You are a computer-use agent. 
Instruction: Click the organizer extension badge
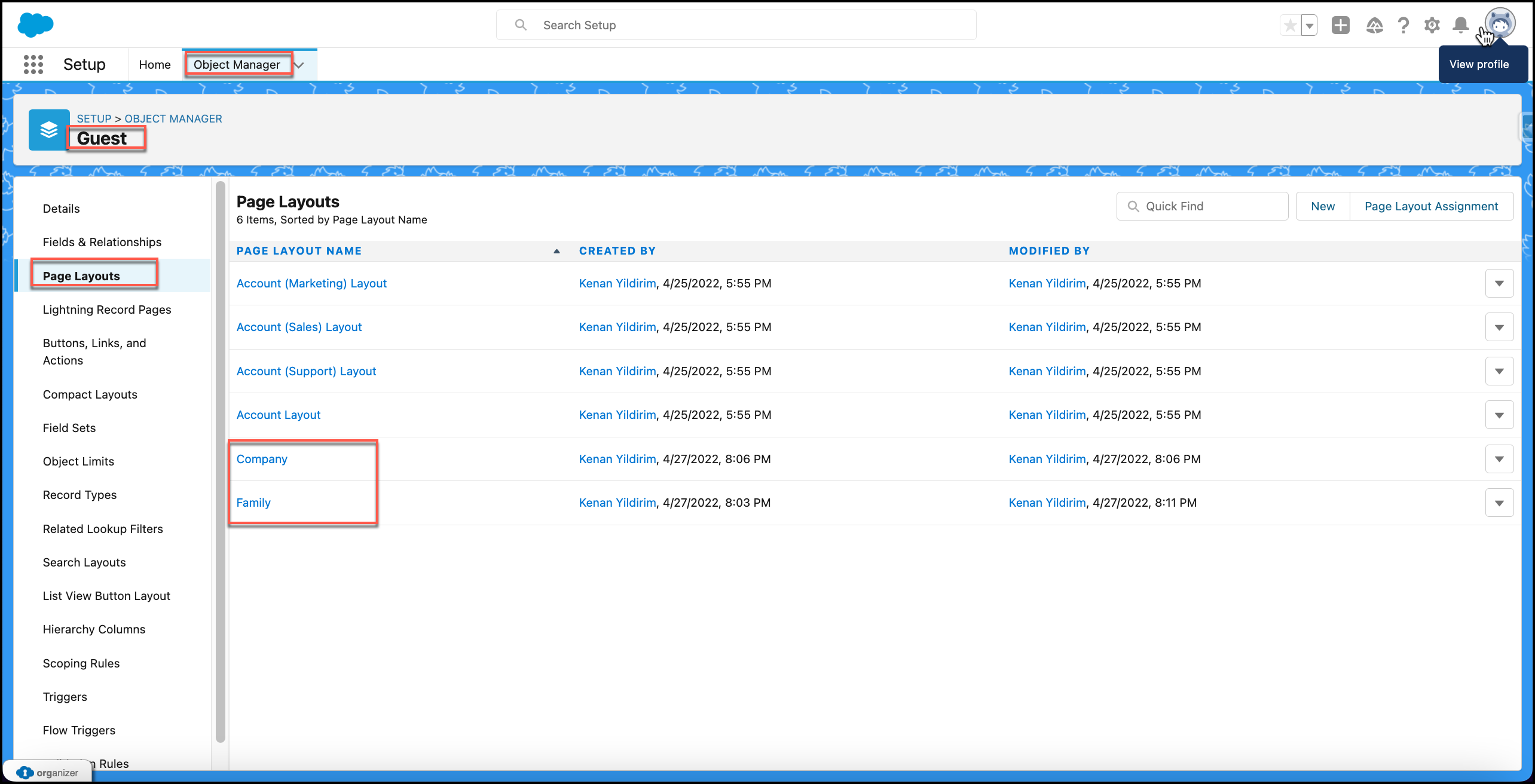[48, 773]
